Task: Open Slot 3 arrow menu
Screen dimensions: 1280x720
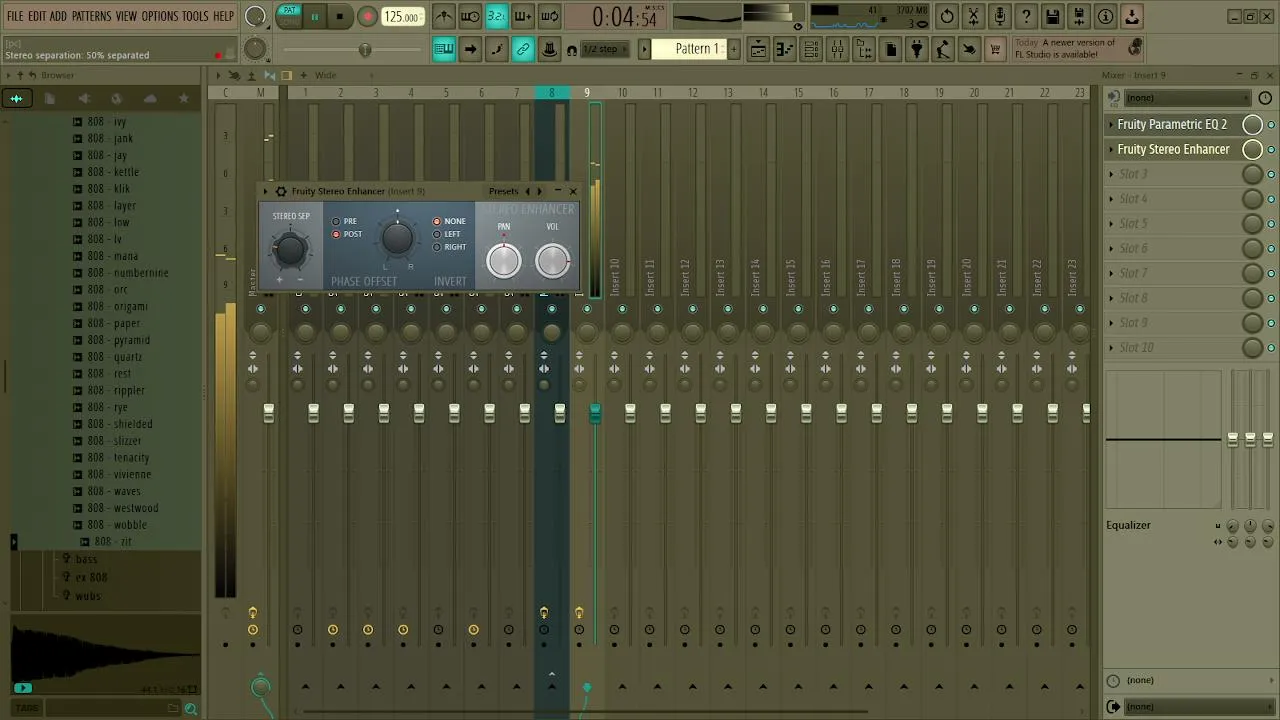Action: (1111, 174)
